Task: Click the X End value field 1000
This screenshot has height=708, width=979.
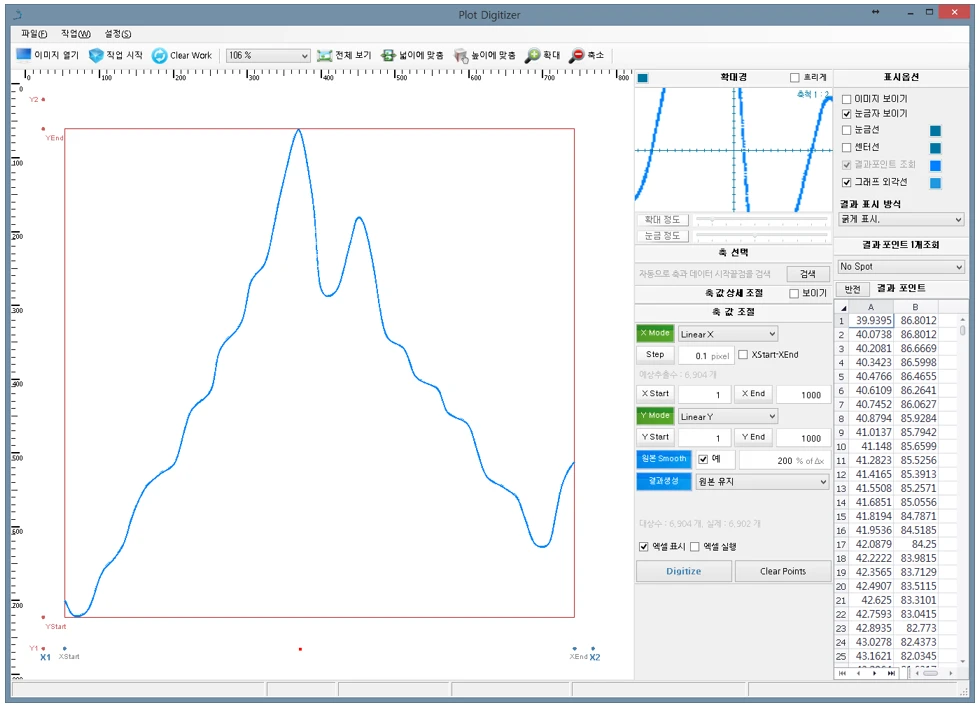Action: pos(803,395)
